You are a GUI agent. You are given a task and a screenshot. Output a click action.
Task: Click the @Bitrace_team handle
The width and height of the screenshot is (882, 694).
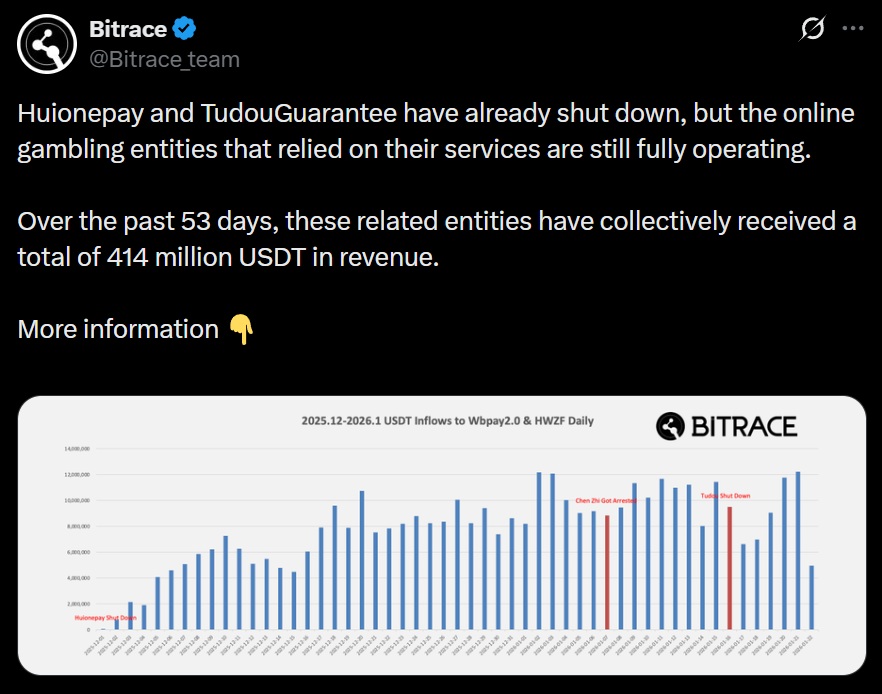(x=163, y=57)
